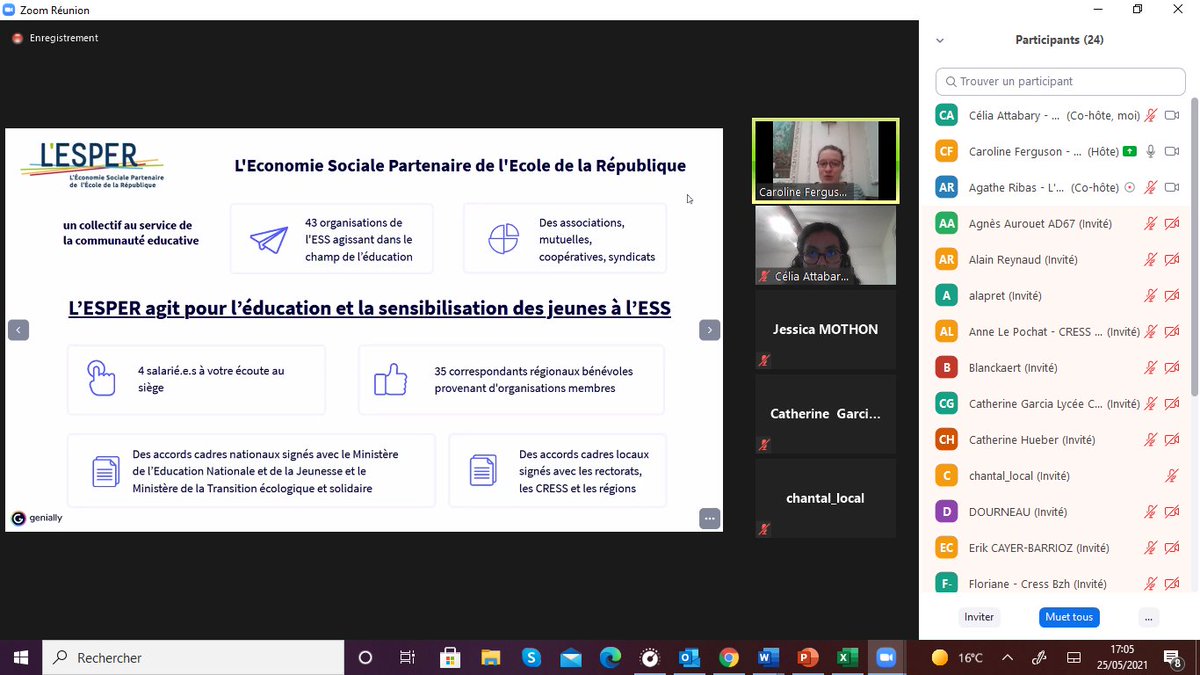
Task: Toggle Célia Attabary's muted microphone
Action: (x=1151, y=115)
